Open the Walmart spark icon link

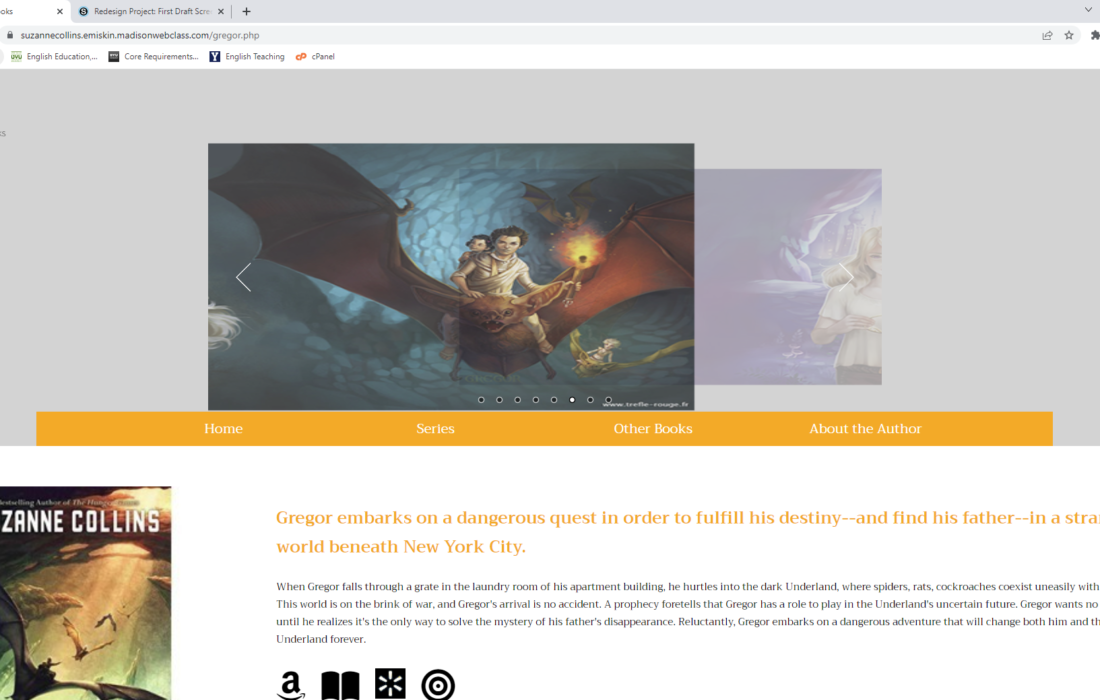[390, 684]
